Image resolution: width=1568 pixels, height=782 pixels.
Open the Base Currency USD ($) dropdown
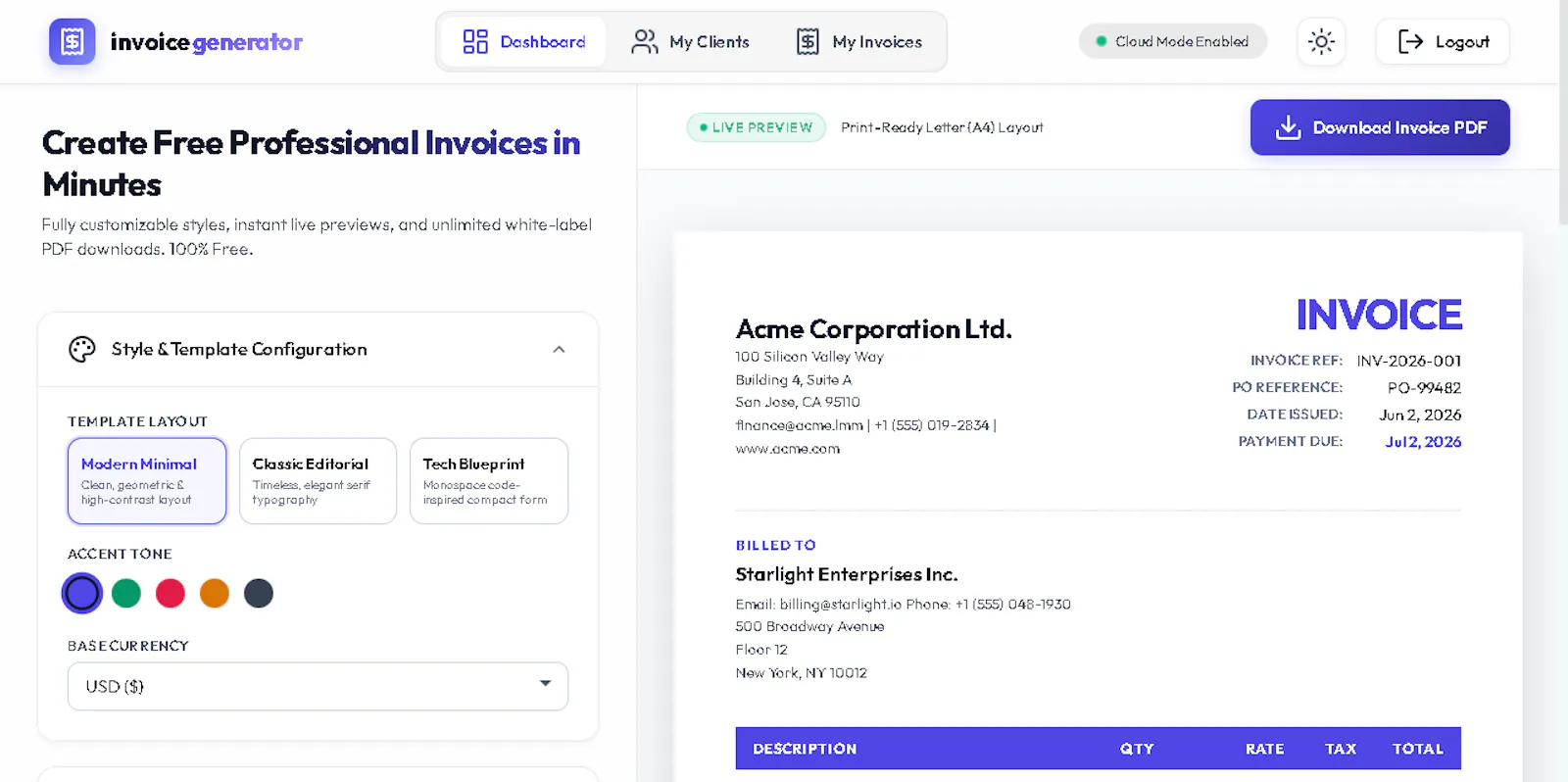[x=318, y=686]
